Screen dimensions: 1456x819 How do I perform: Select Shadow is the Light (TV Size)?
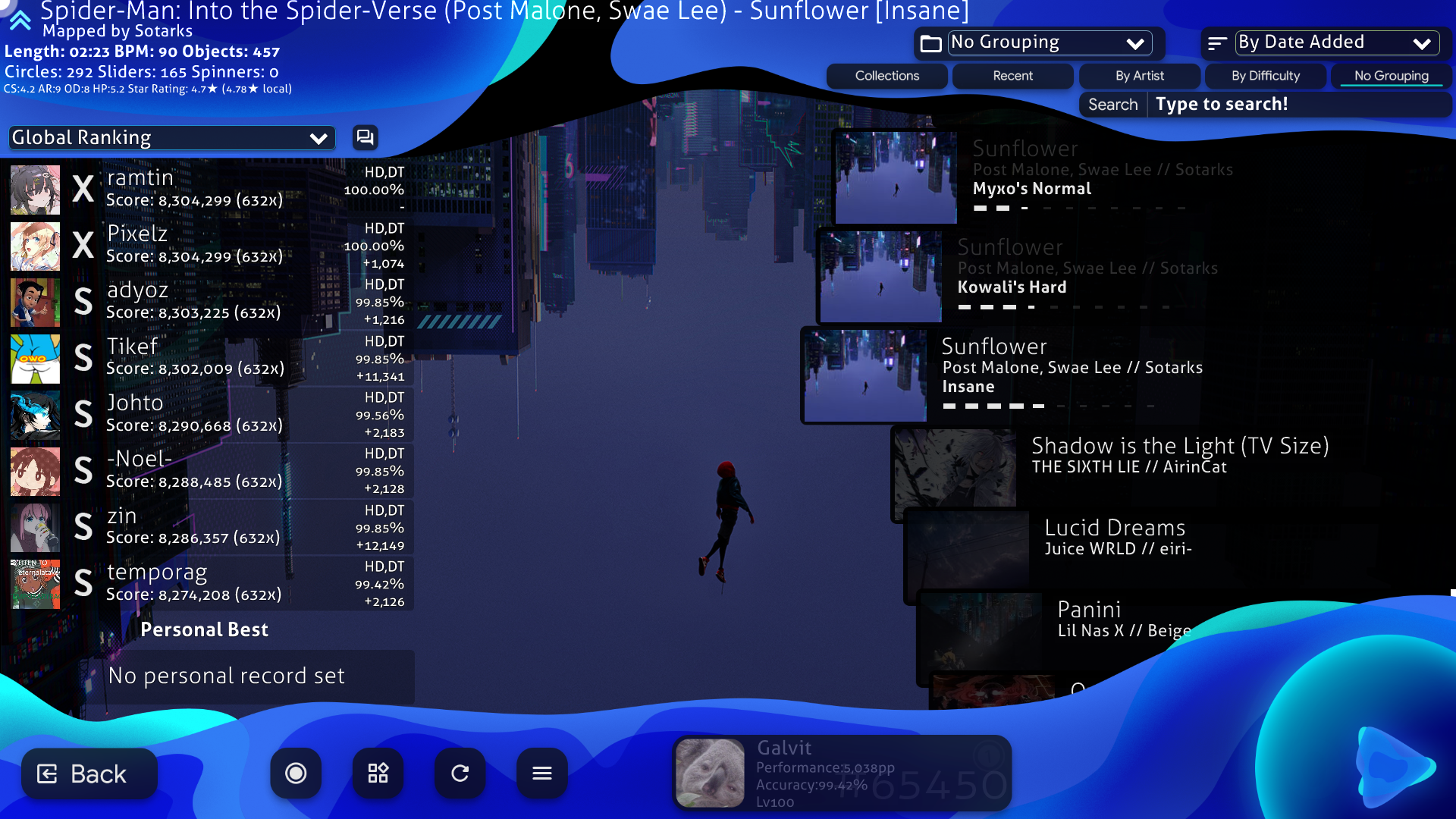click(1173, 475)
